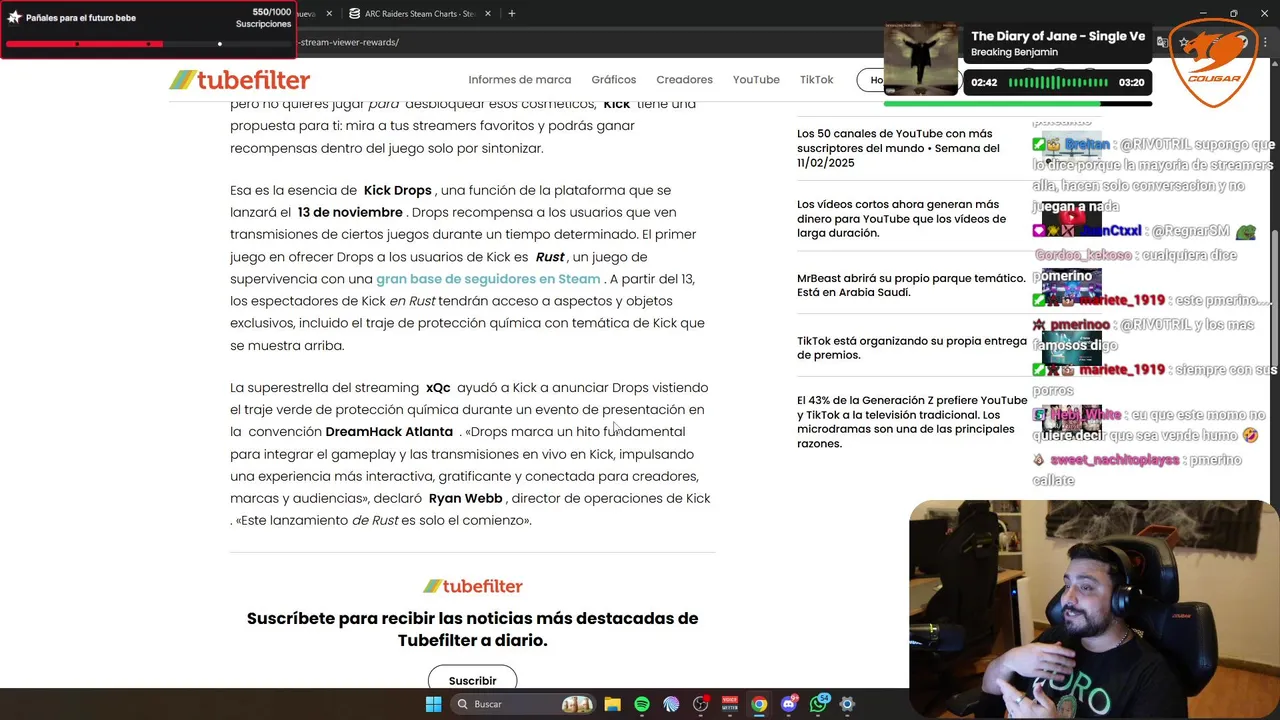Click the browser address bar URL
Screen dimensions: 1280x720
(350, 42)
